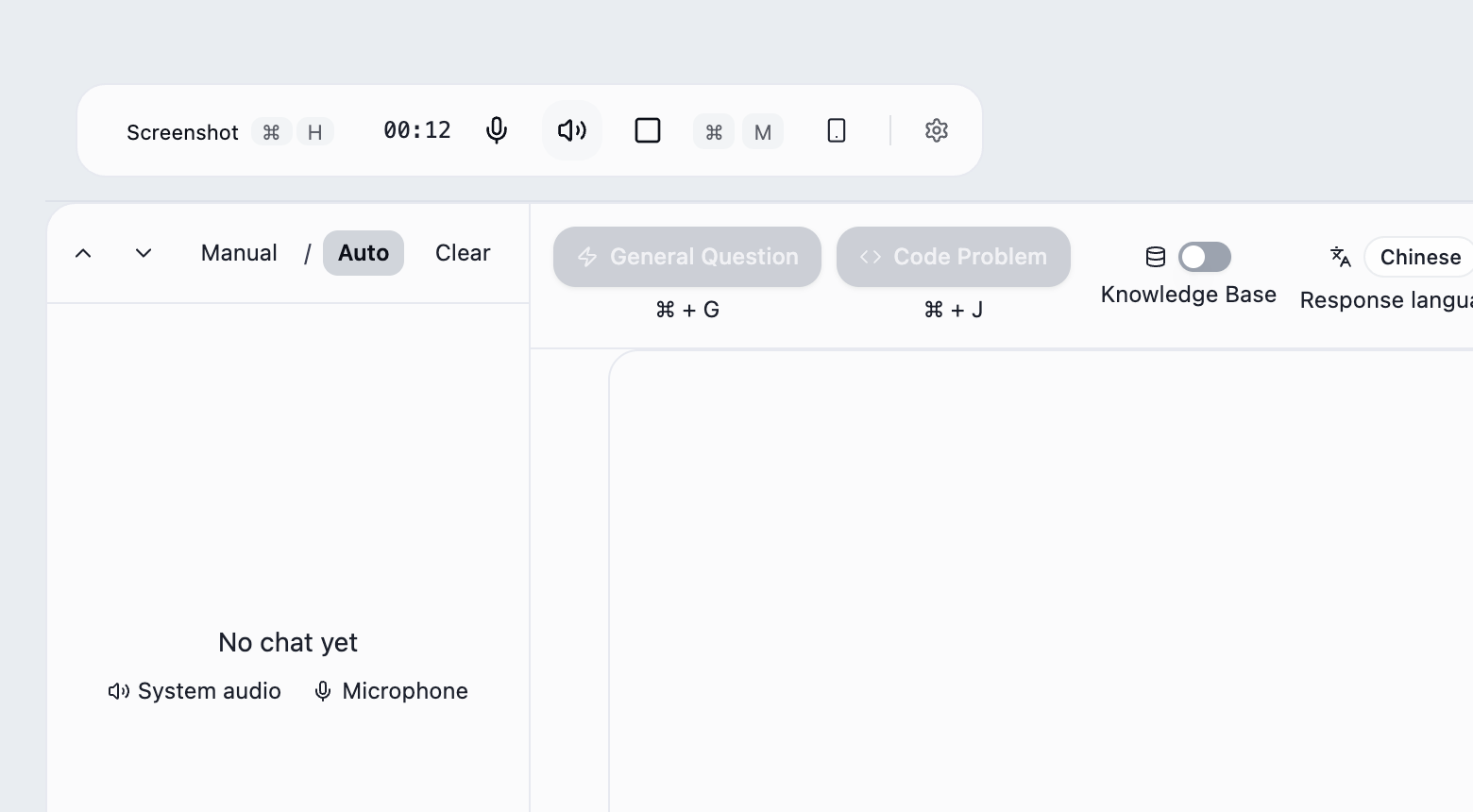Screen dimensions: 1473x812
Task: Click the 00:12 timer display
Action: (417, 130)
